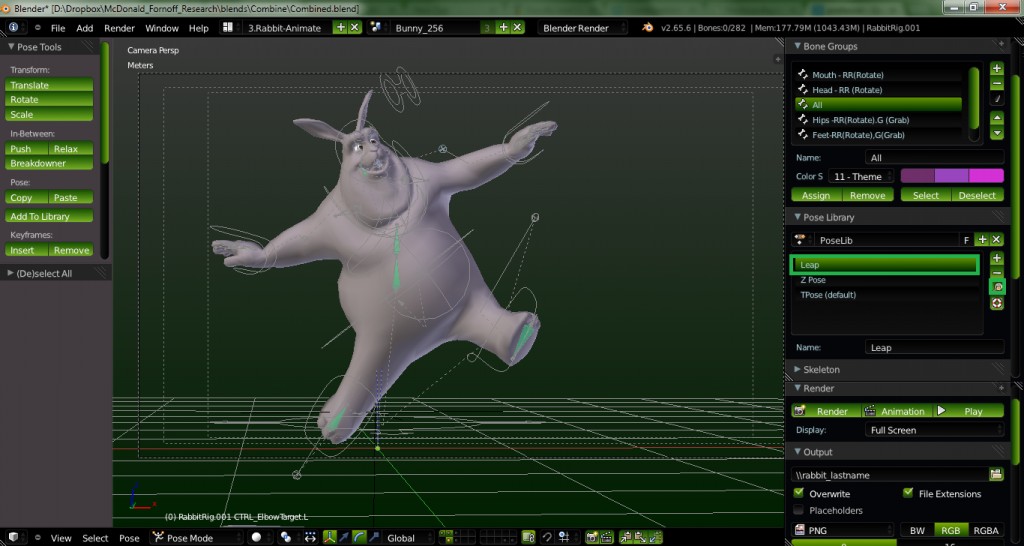The width and height of the screenshot is (1024, 546).
Task: Add a new screen layout next to 3.Rabbit-Animate
Action: (x=340, y=27)
